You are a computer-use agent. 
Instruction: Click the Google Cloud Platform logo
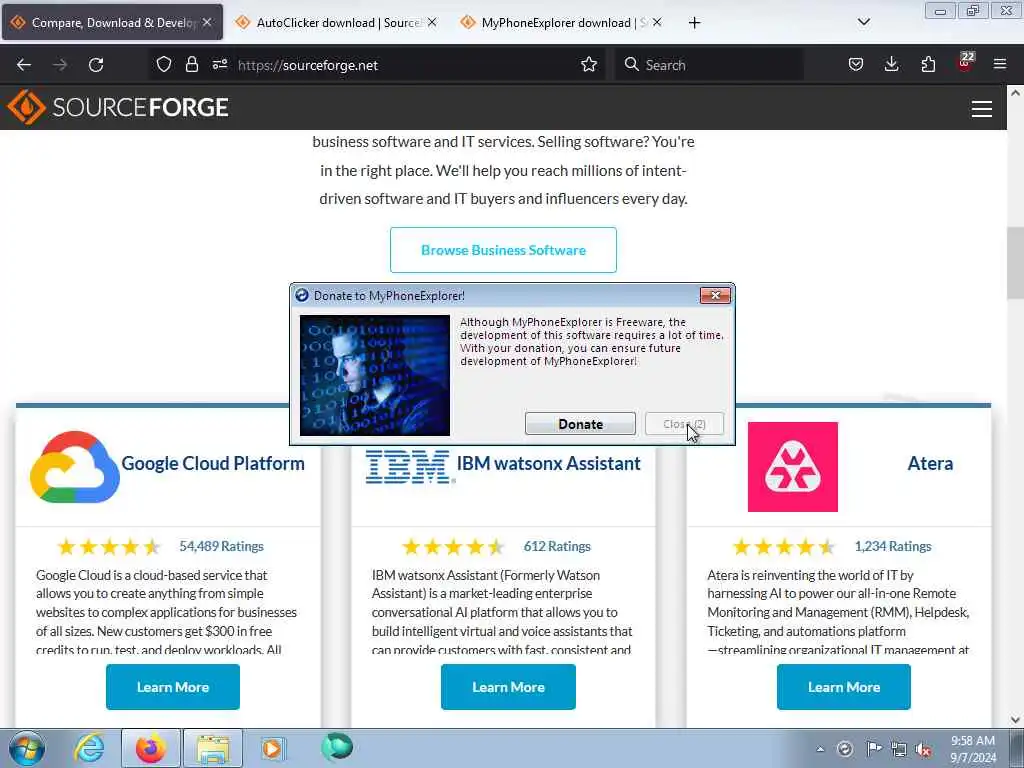click(x=74, y=466)
